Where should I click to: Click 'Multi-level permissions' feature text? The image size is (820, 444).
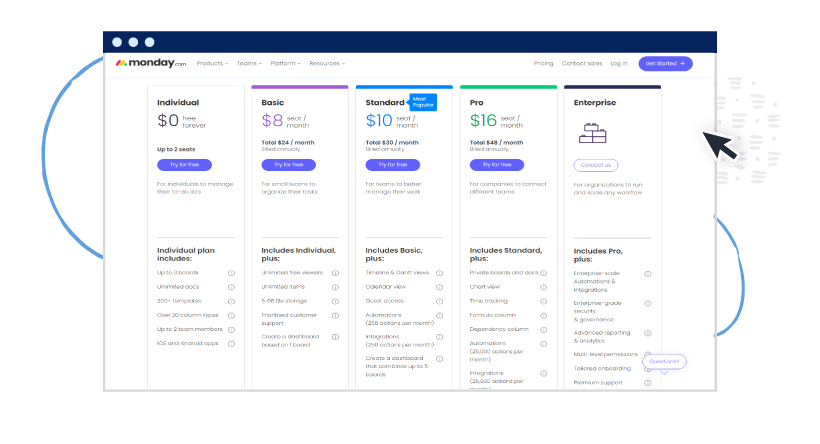(x=606, y=354)
